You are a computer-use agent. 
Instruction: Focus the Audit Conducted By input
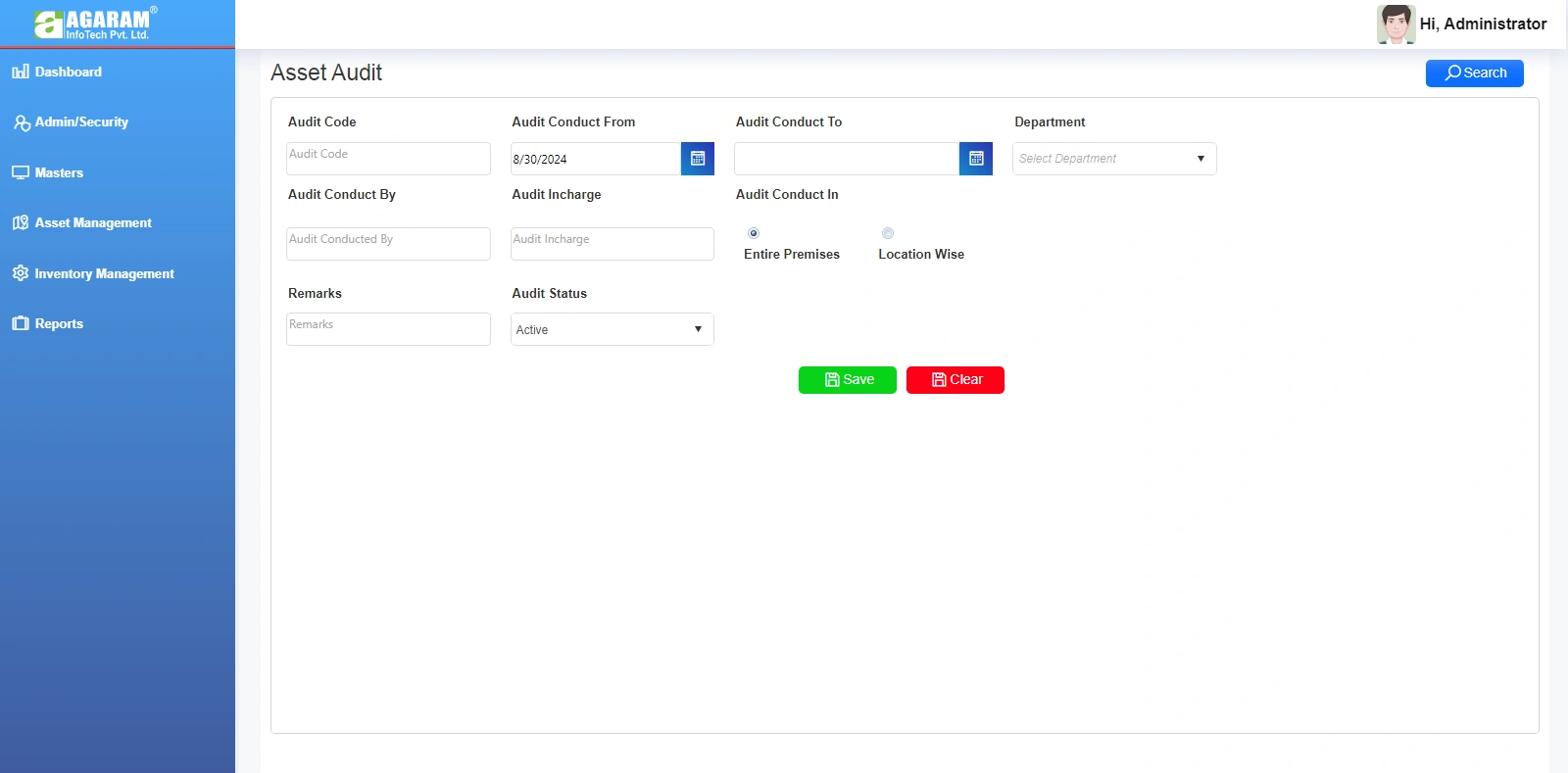(x=388, y=244)
